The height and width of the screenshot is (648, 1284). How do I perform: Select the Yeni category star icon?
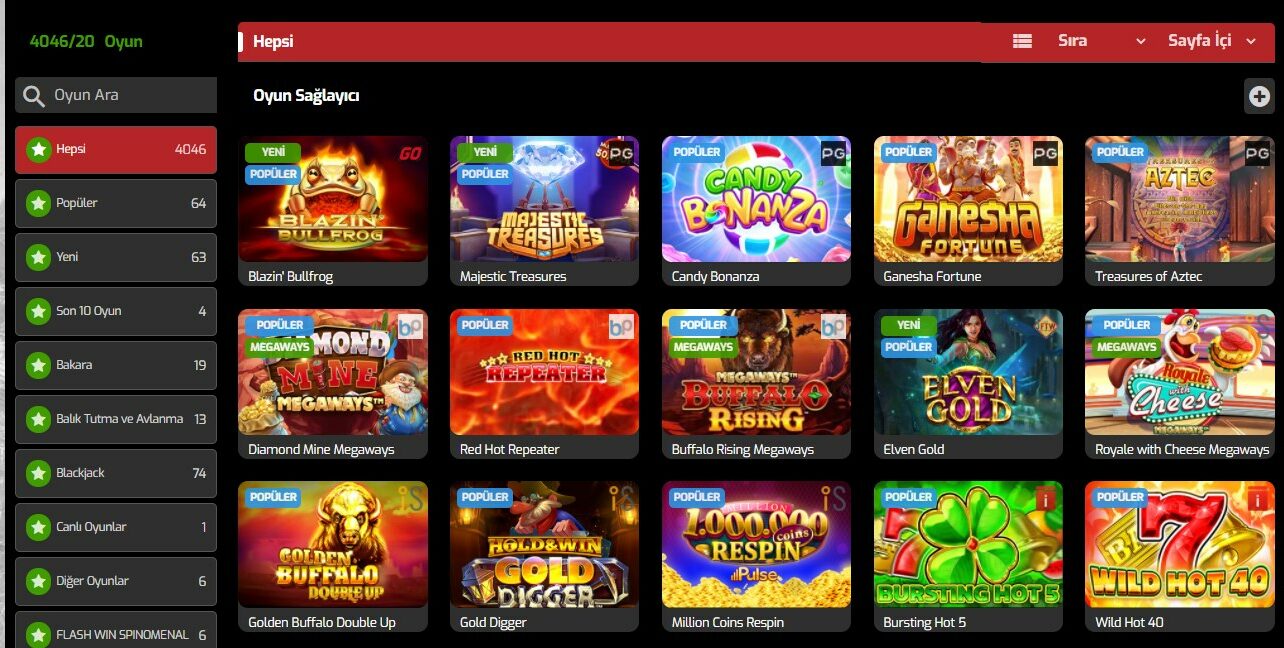pyautogui.click(x=38, y=258)
